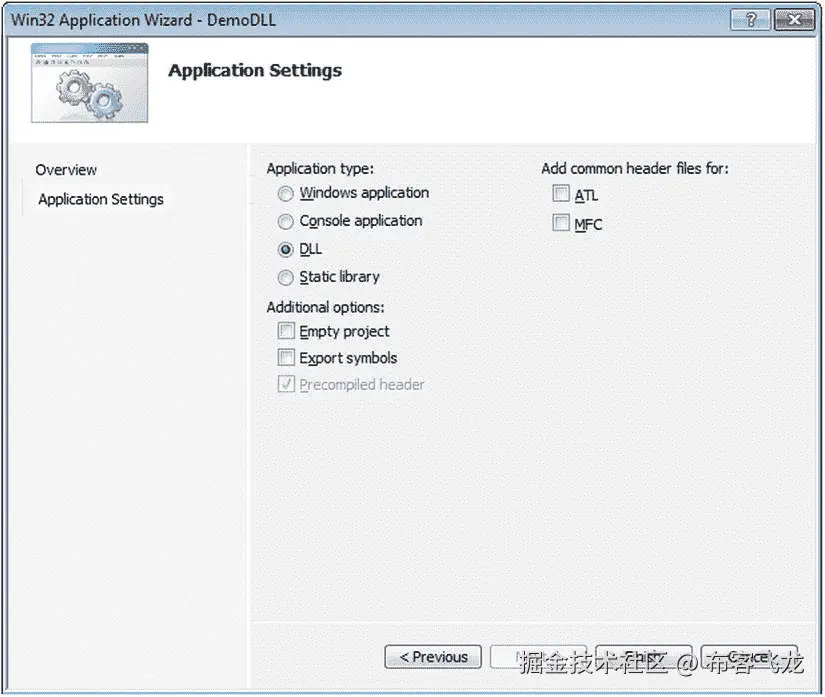Click the gears wizard banner image
This screenshot has height=697, width=825.
(x=89, y=83)
